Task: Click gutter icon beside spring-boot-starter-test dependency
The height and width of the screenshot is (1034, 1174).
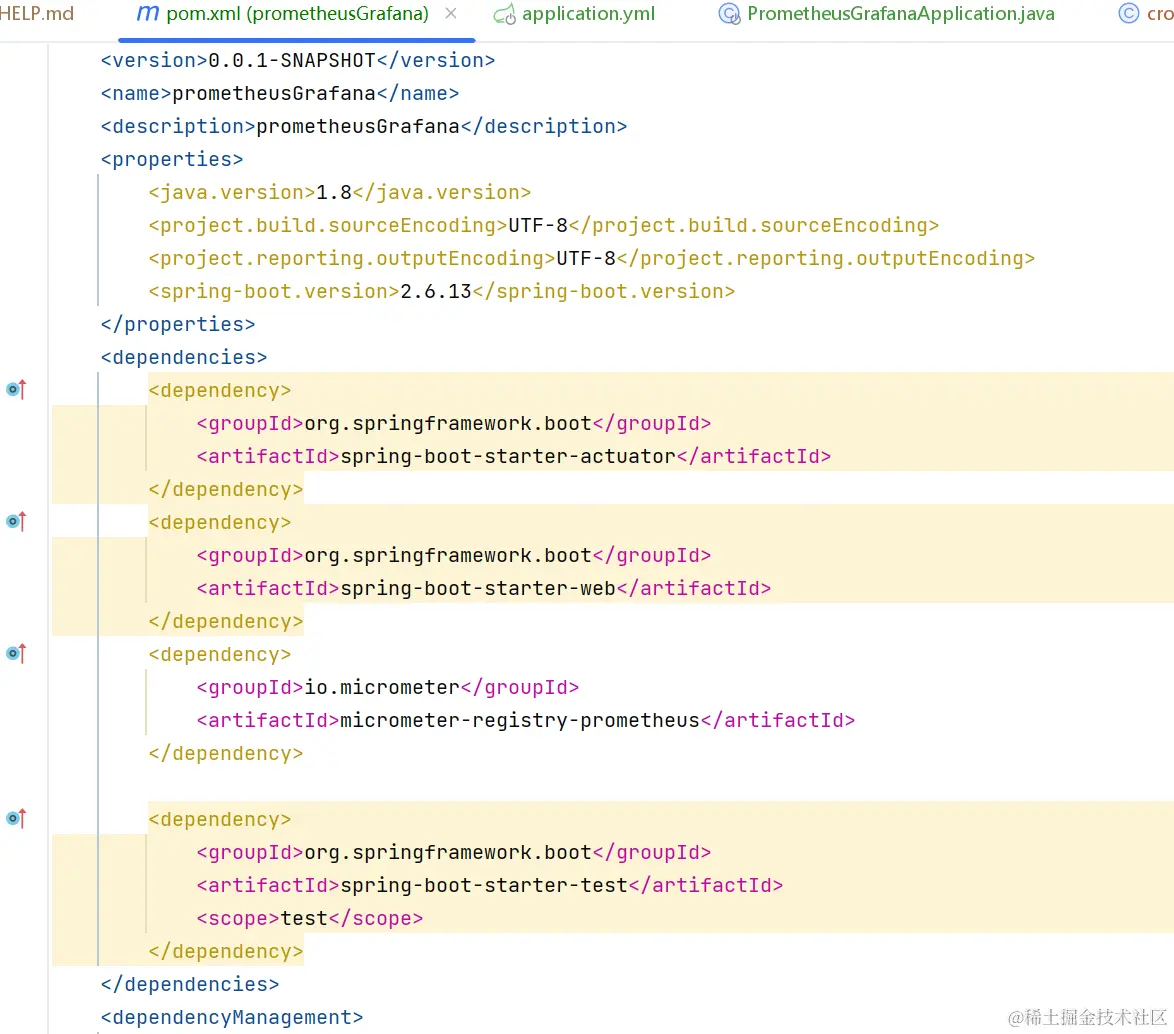Action: coord(16,818)
